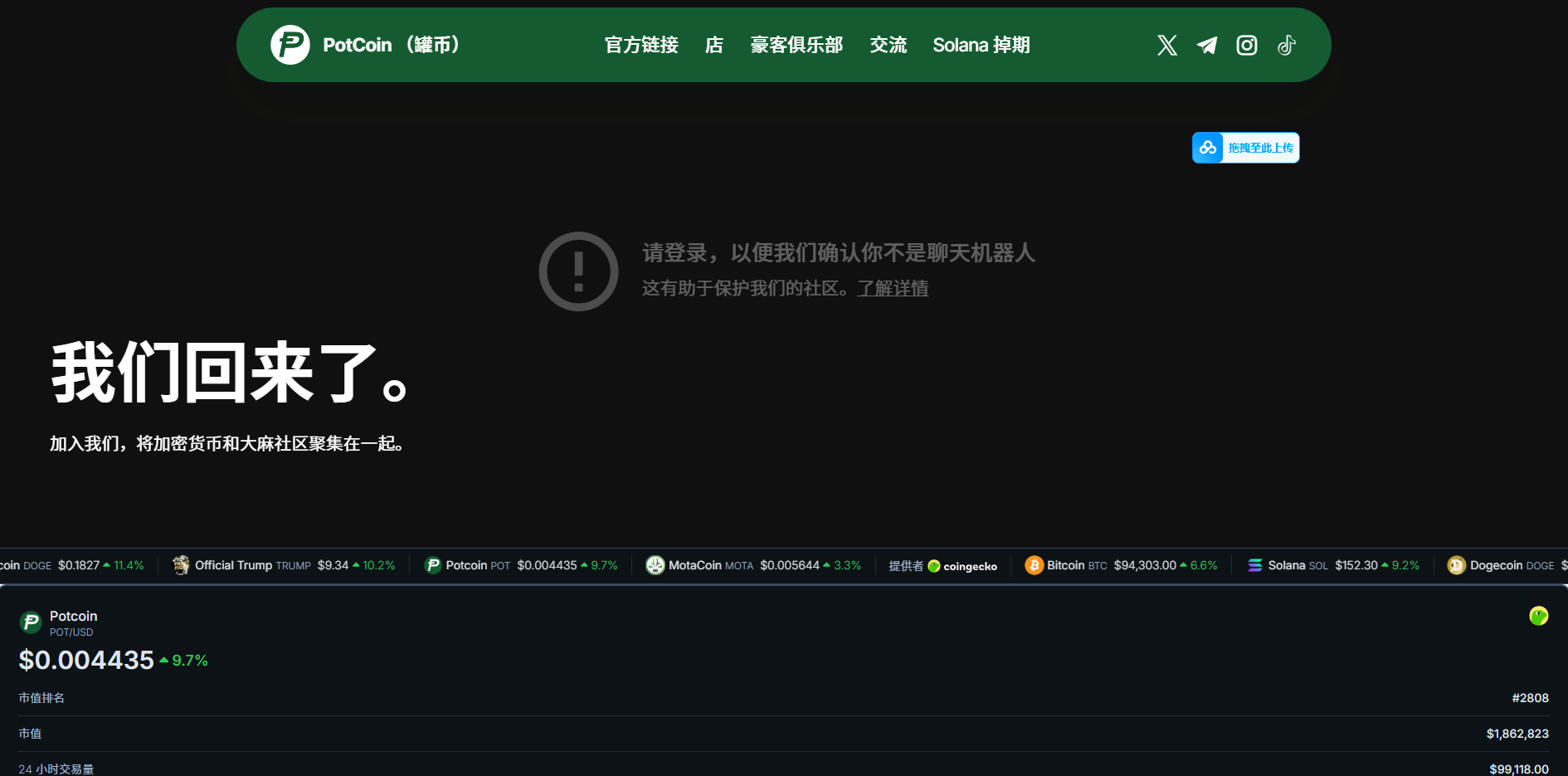1568x776 pixels.
Task: Click the PotCoin logo in the navbar
Action: tap(290, 45)
